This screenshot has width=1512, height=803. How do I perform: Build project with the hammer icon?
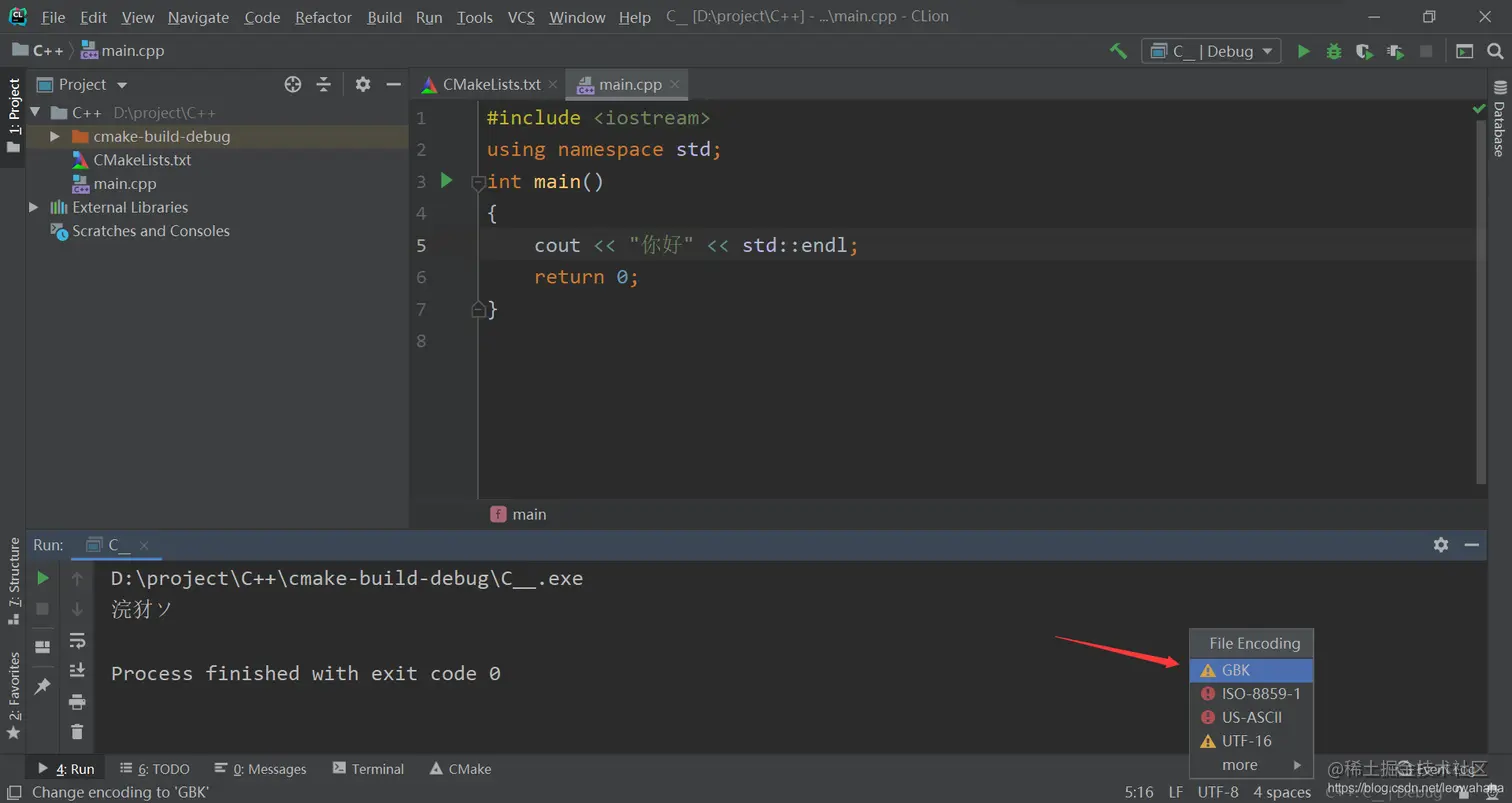tap(1118, 51)
